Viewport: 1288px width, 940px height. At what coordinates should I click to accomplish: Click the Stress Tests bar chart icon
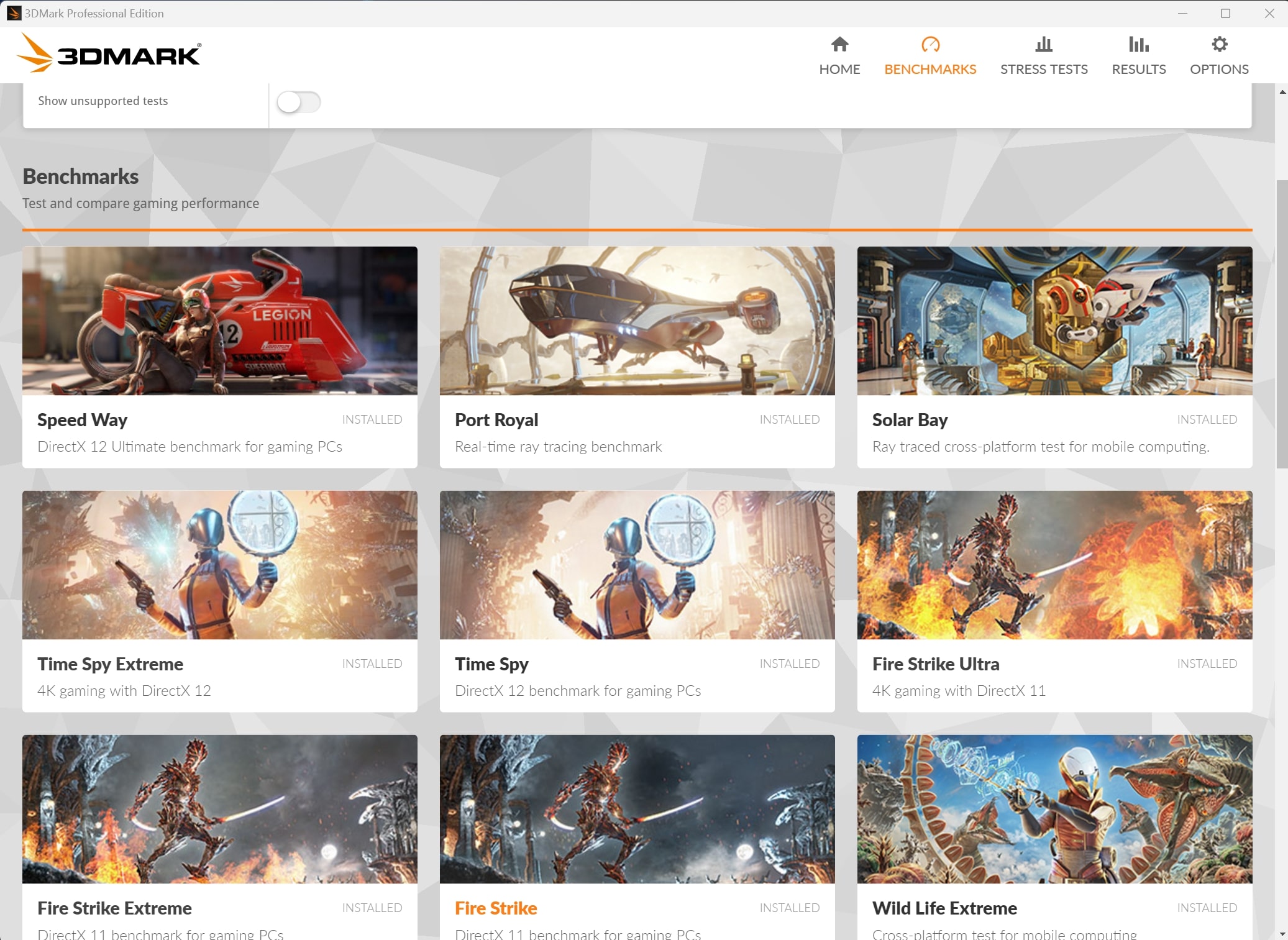pyautogui.click(x=1044, y=44)
